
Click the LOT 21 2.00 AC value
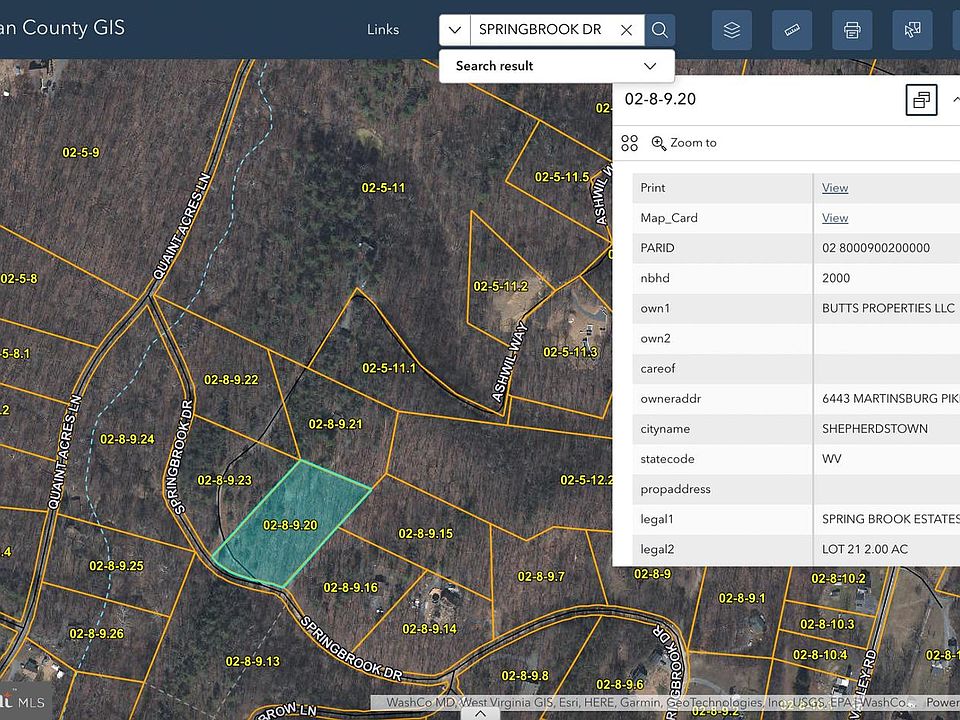[x=865, y=549]
